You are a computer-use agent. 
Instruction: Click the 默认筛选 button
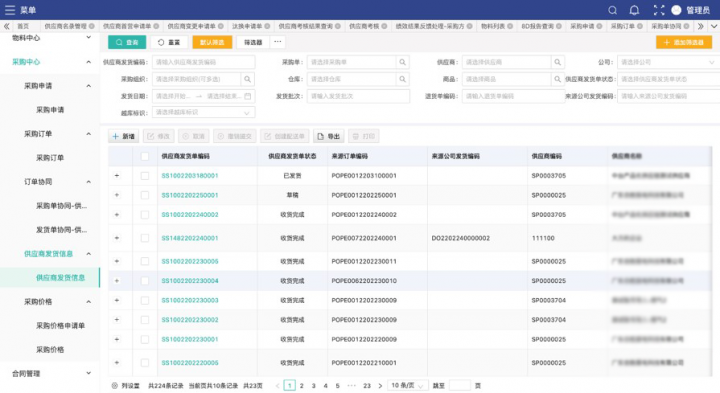pyautogui.click(x=212, y=42)
